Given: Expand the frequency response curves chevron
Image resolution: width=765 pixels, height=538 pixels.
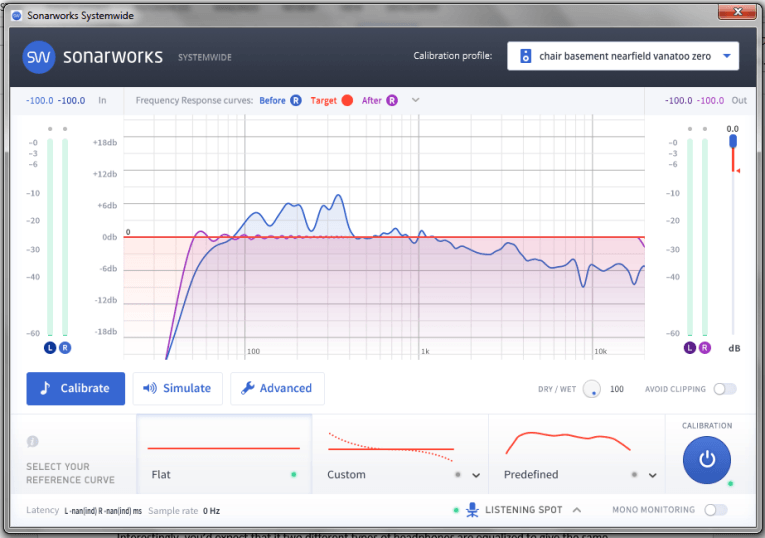Looking at the screenshot, I should click(415, 100).
